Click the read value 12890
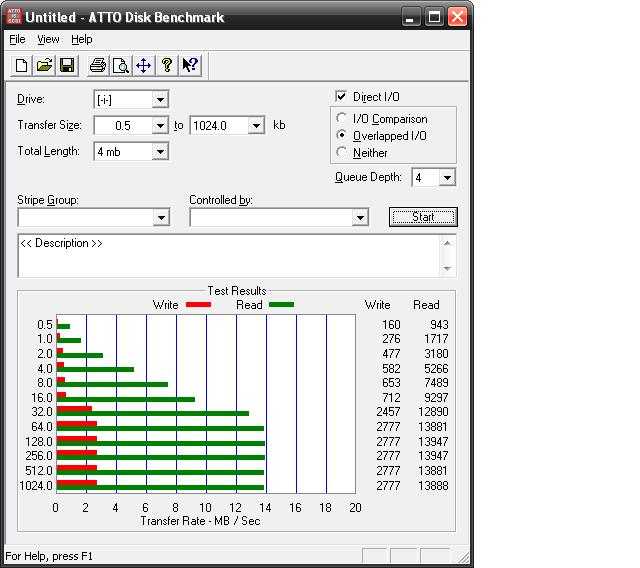 point(433,411)
